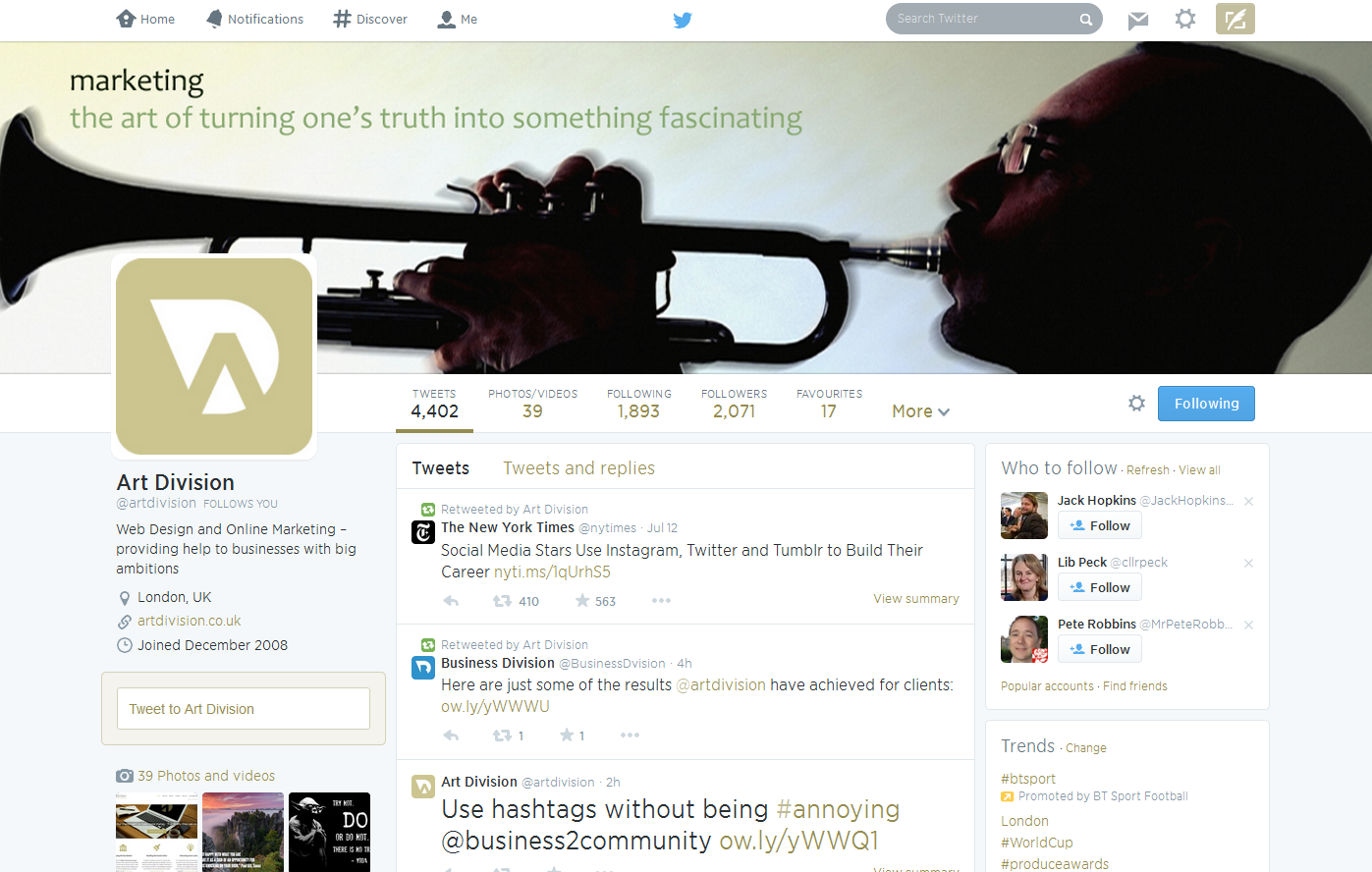This screenshot has width=1372, height=872.
Task: Open the 39 Photos and videos link
Action: (206, 776)
